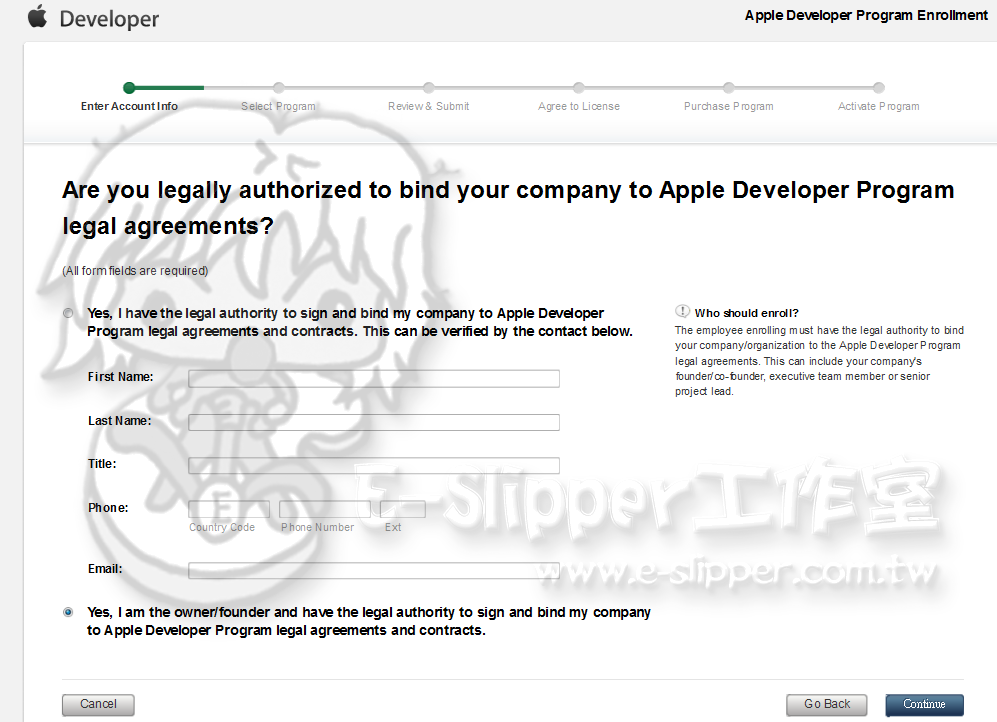Cancel enrollment using the Cancel button
This screenshot has height=722, width=997.
(x=97, y=704)
